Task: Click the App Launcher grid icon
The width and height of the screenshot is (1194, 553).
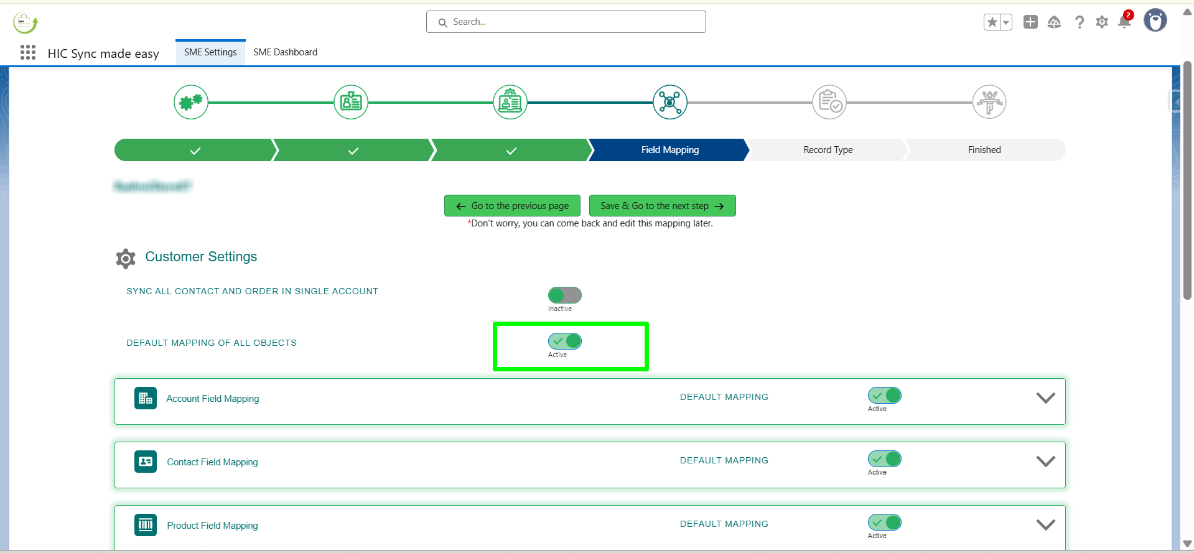Action: pyautogui.click(x=28, y=53)
